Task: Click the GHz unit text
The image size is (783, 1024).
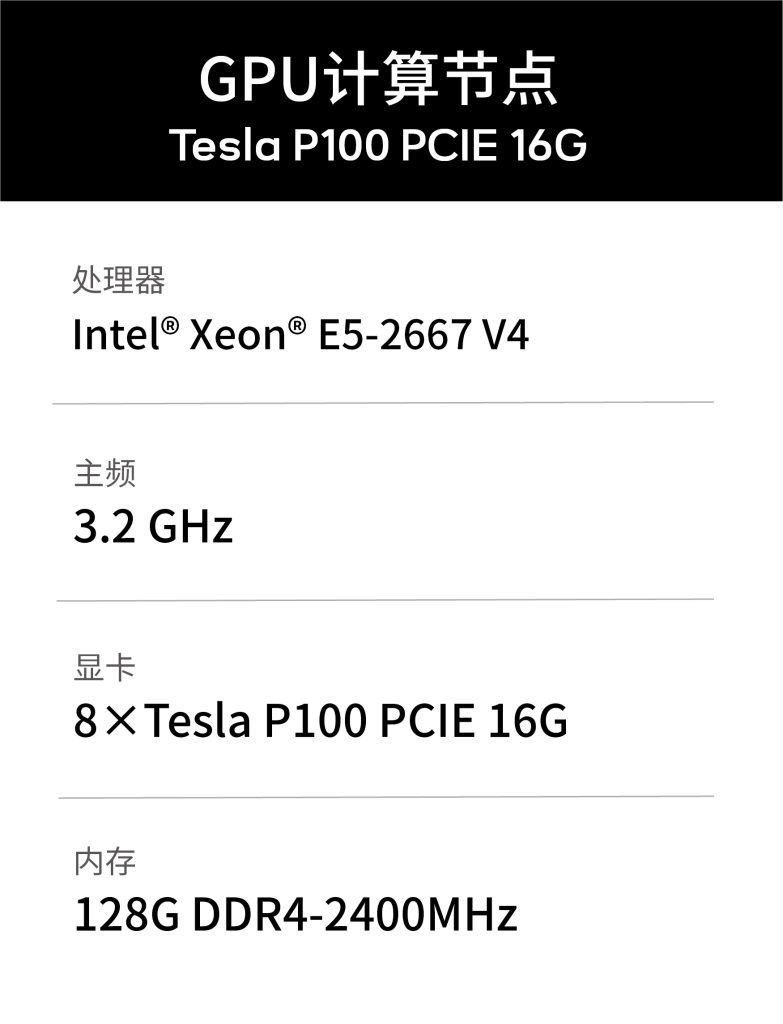Action: click(190, 527)
